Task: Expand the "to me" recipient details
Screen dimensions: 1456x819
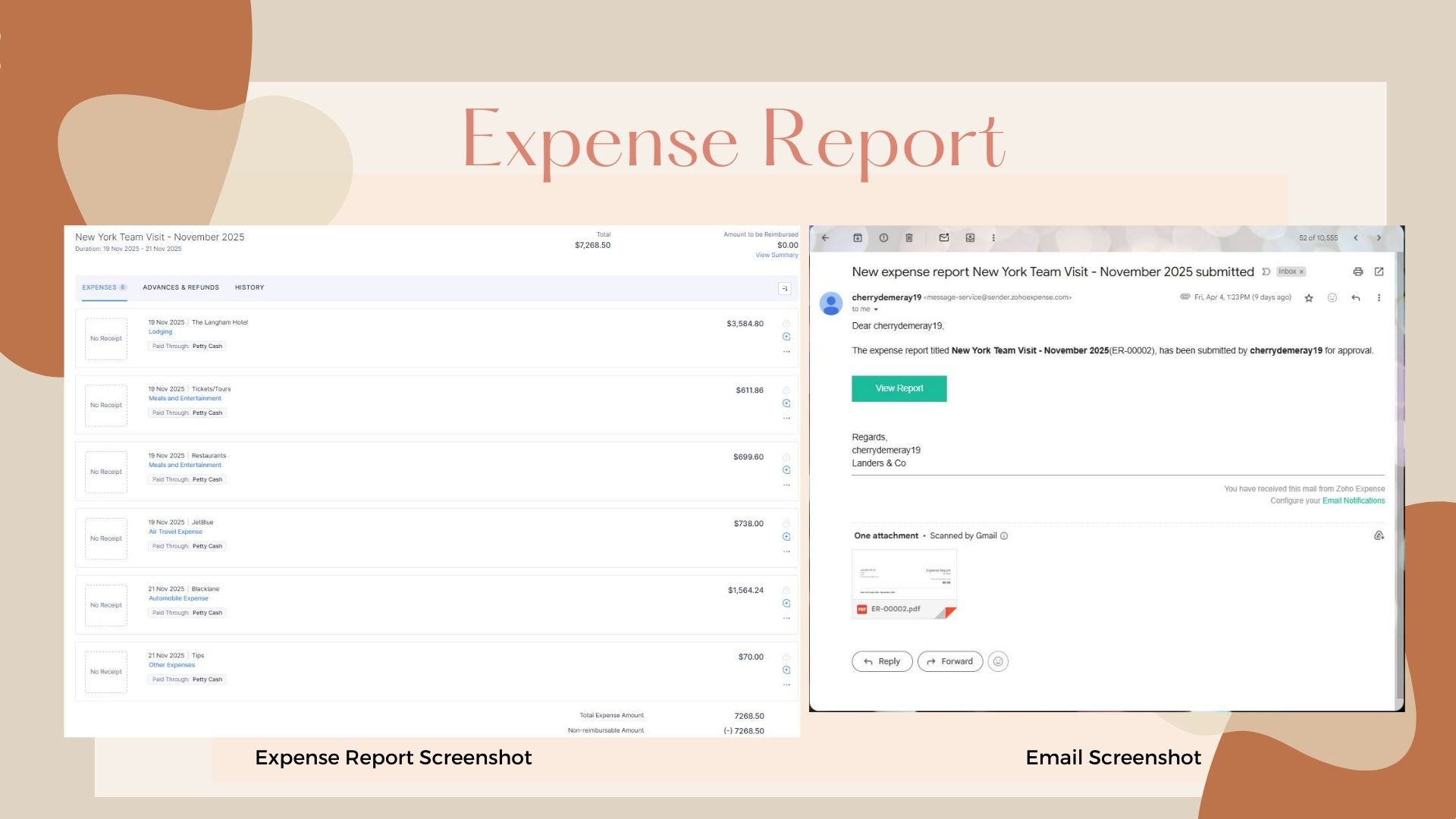Action: [876, 309]
